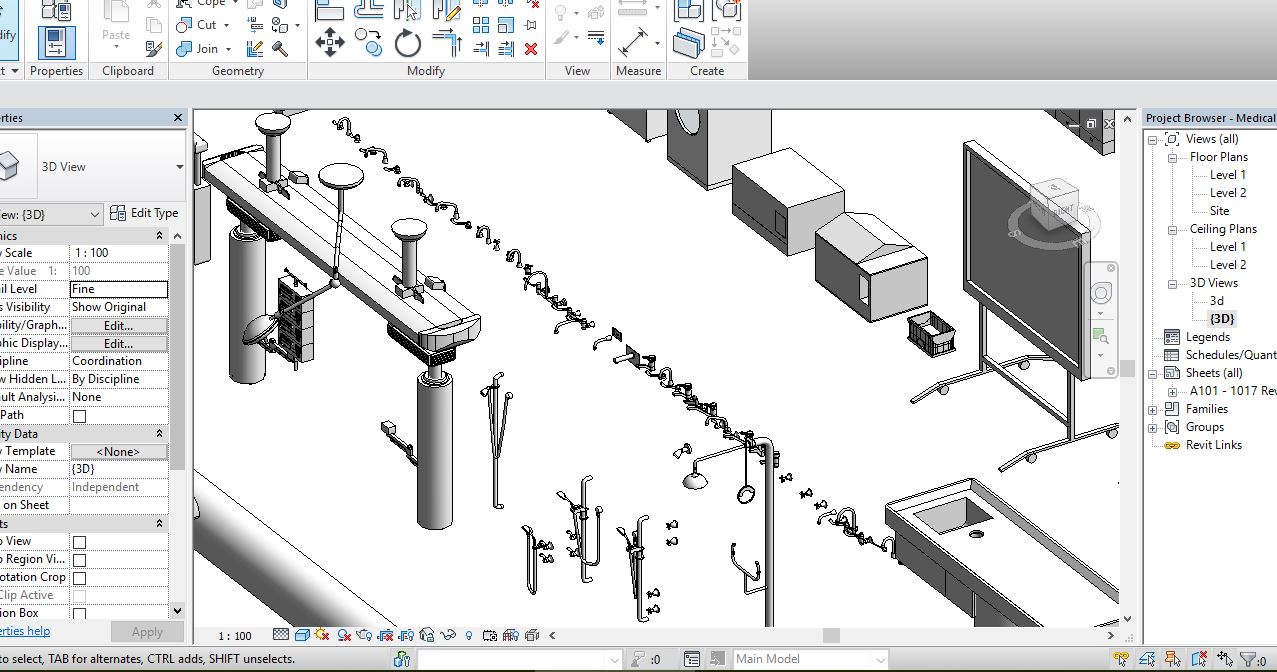This screenshot has width=1277, height=672.
Task: Click the red Delete X icon
Action: coord(531,48)
